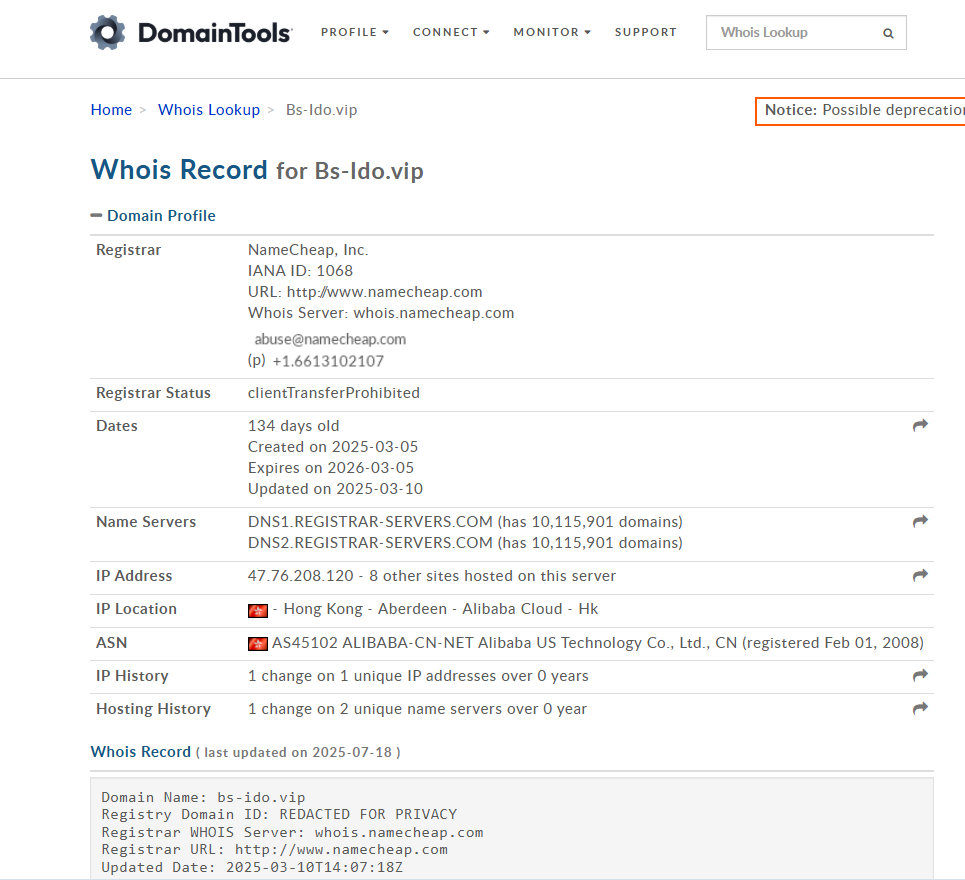Click the NameCheap, Inc. registrar name
The image size is (965, 880).
(308, 249)
